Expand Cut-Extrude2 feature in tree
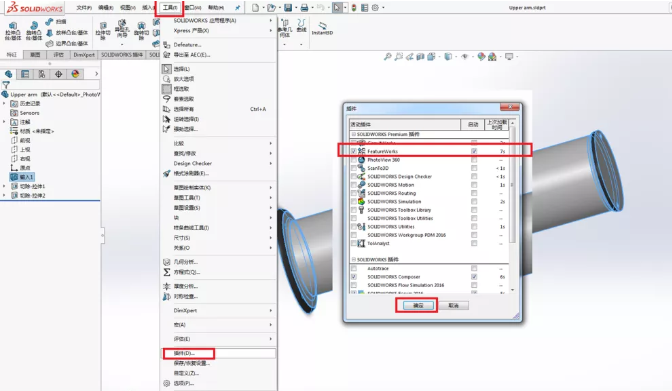Image resolution: width=672 pixels, height=391 pixels. (x=4, y=195)
